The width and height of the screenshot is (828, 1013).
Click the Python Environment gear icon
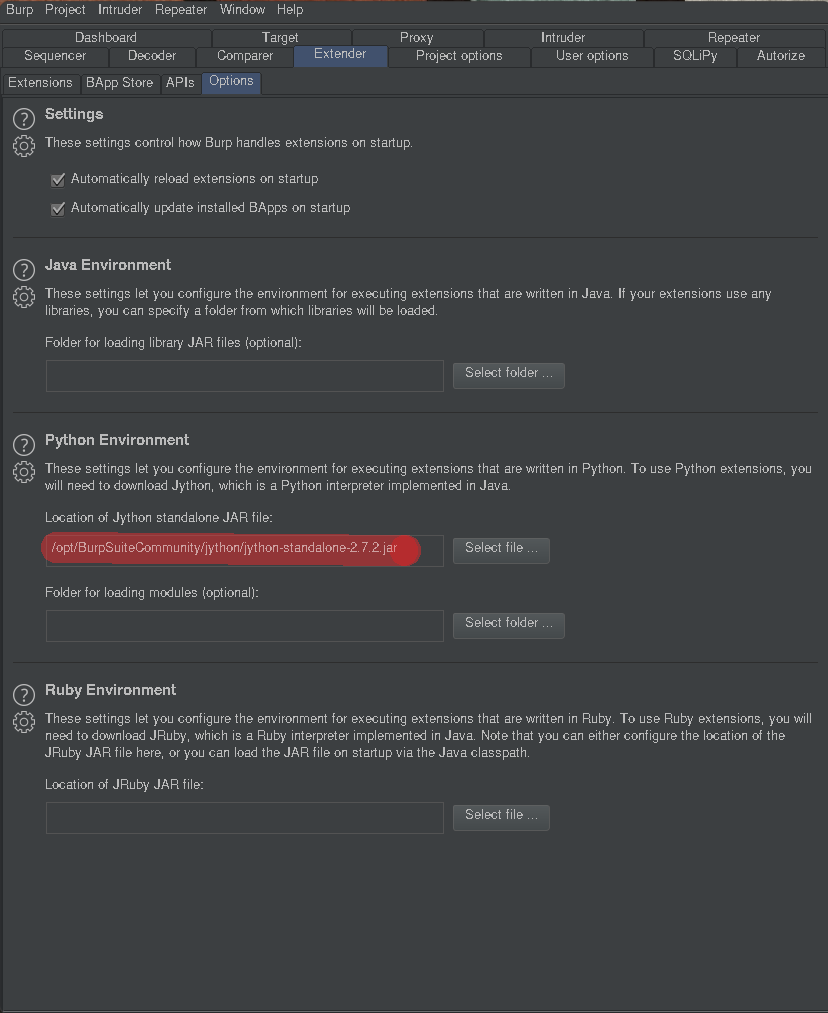point(24,472)
